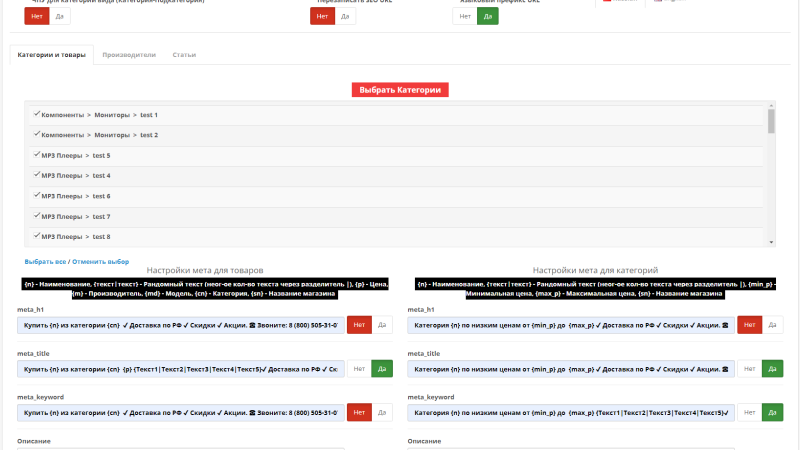Click black placeholder hint mentioning {min_p} Минимальная цена
The width and height of the screenshot is (800, 450).
[x=595, y=289]
